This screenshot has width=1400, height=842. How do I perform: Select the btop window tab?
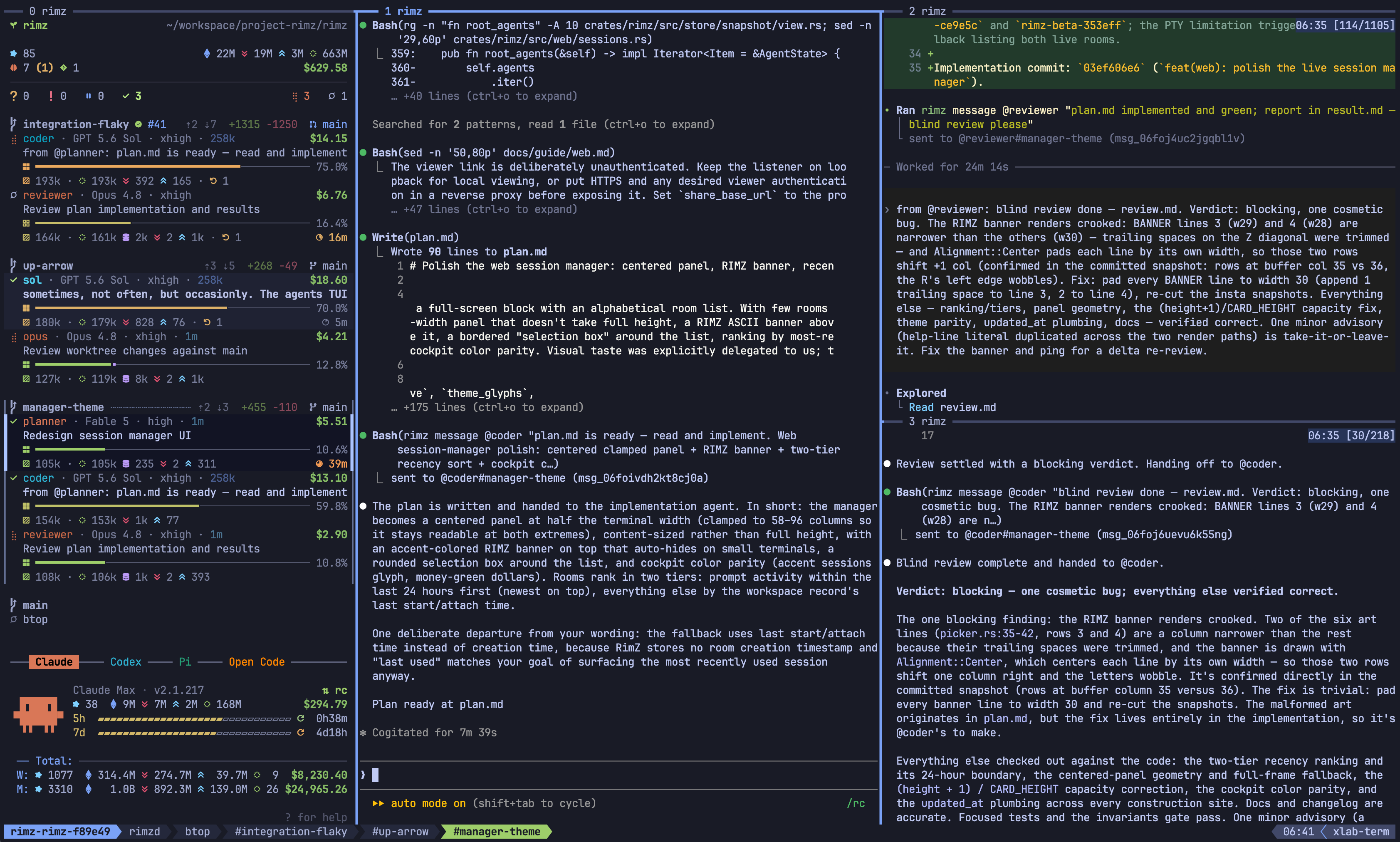(x=198, y=832)
